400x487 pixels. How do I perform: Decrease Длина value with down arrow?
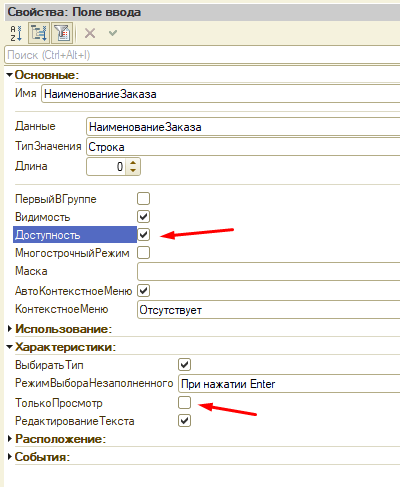(x=133, y=170)
